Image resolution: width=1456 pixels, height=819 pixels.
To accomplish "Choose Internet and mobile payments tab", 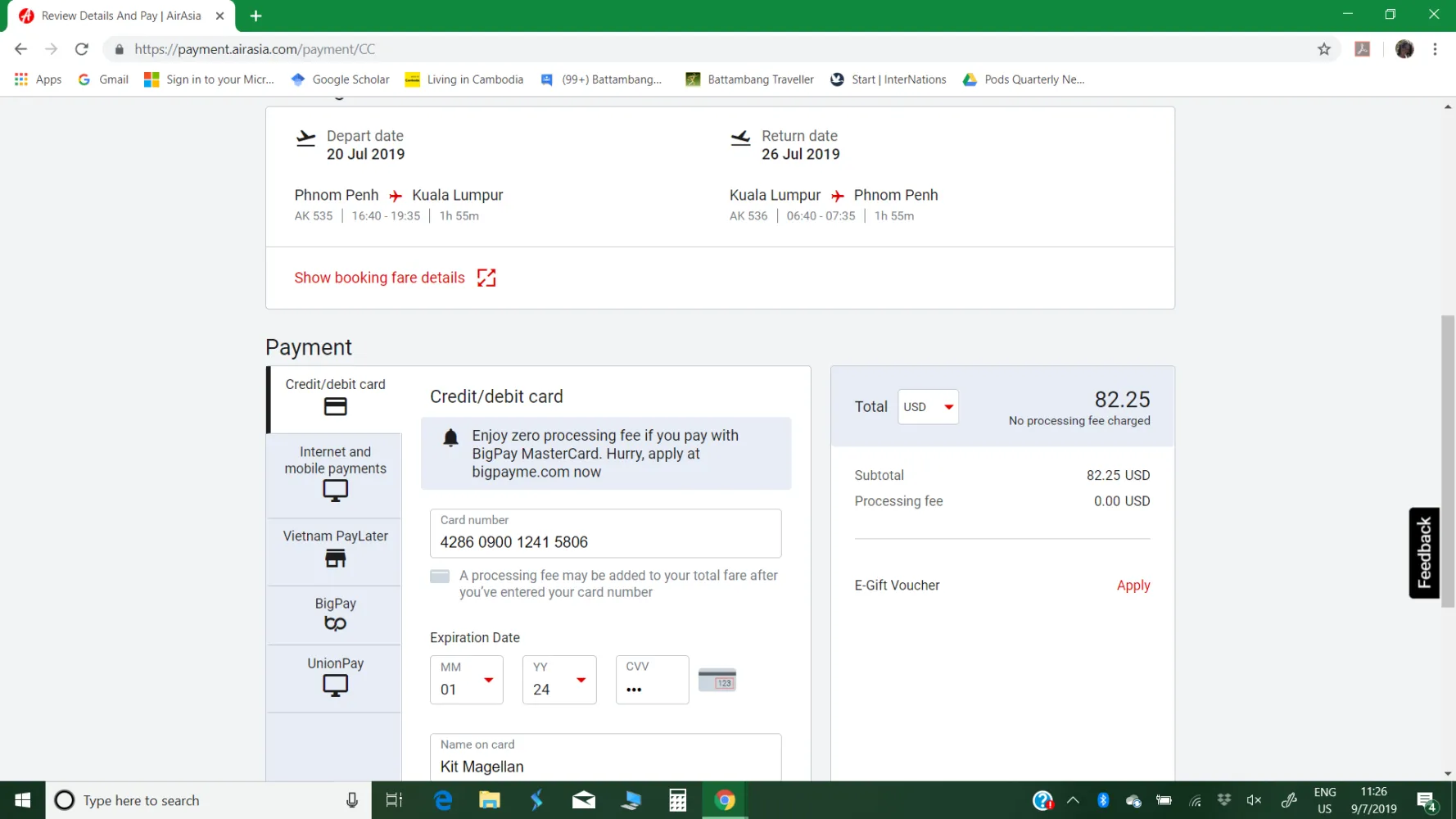I will (335, 476).
